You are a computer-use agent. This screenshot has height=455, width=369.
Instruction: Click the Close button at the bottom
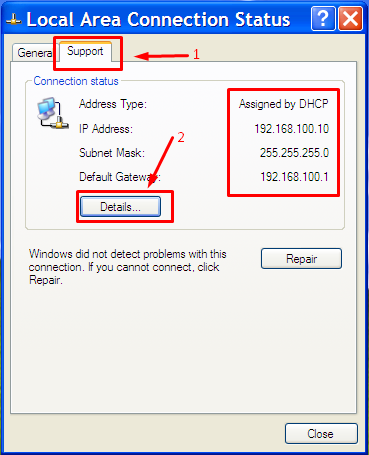321,434
